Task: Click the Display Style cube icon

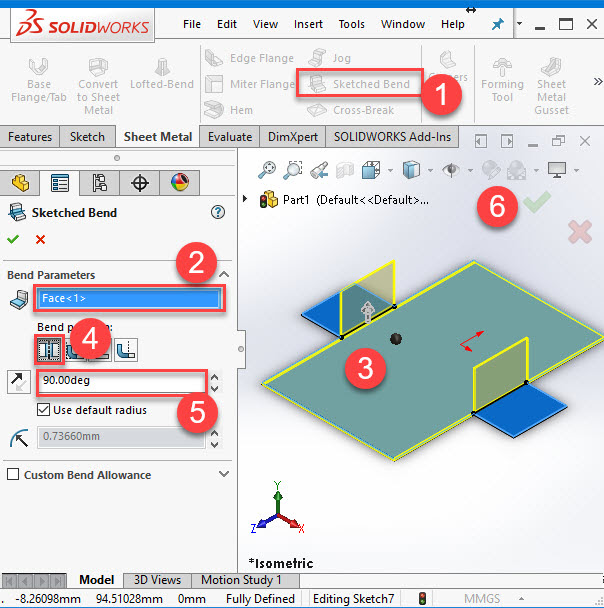Action: click(x=411, y=170)
